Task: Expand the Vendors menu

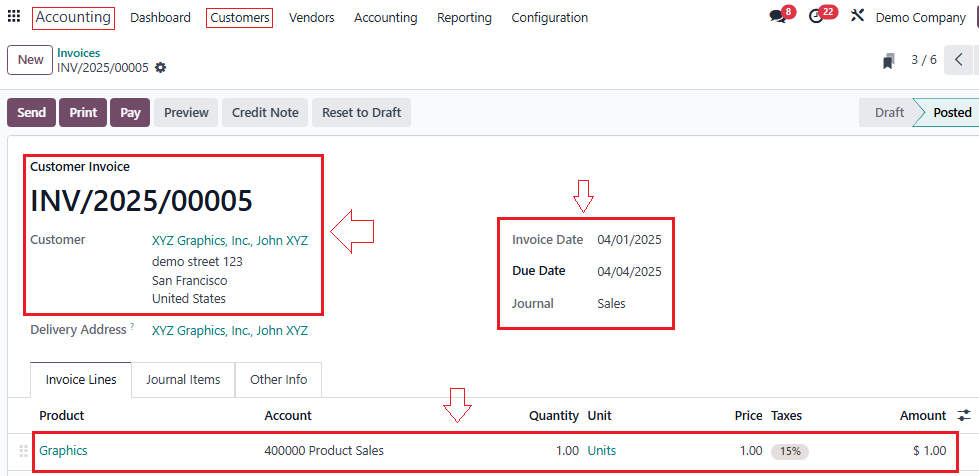Action: pyautogui.click(x=312, y=17)
